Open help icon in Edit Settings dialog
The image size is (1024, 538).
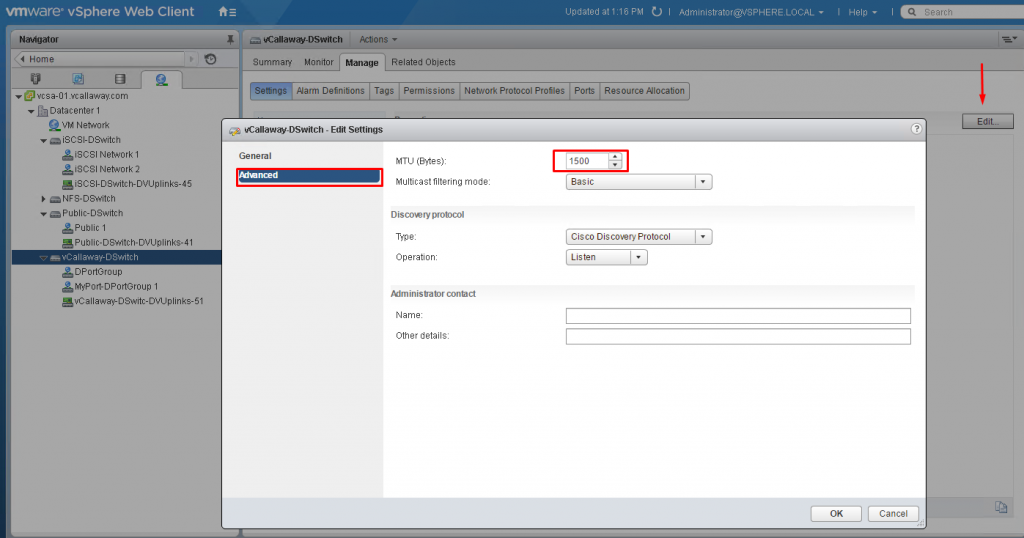916,129
